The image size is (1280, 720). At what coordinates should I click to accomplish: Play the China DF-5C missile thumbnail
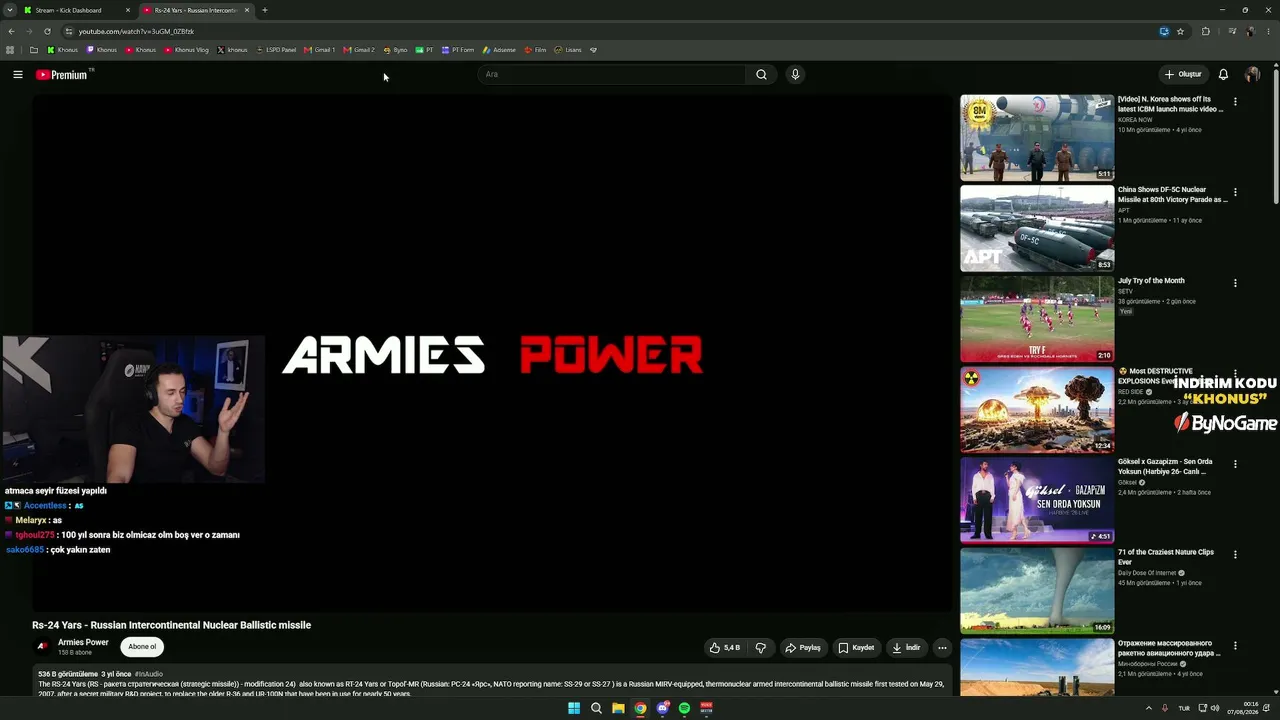(1037, 228)
